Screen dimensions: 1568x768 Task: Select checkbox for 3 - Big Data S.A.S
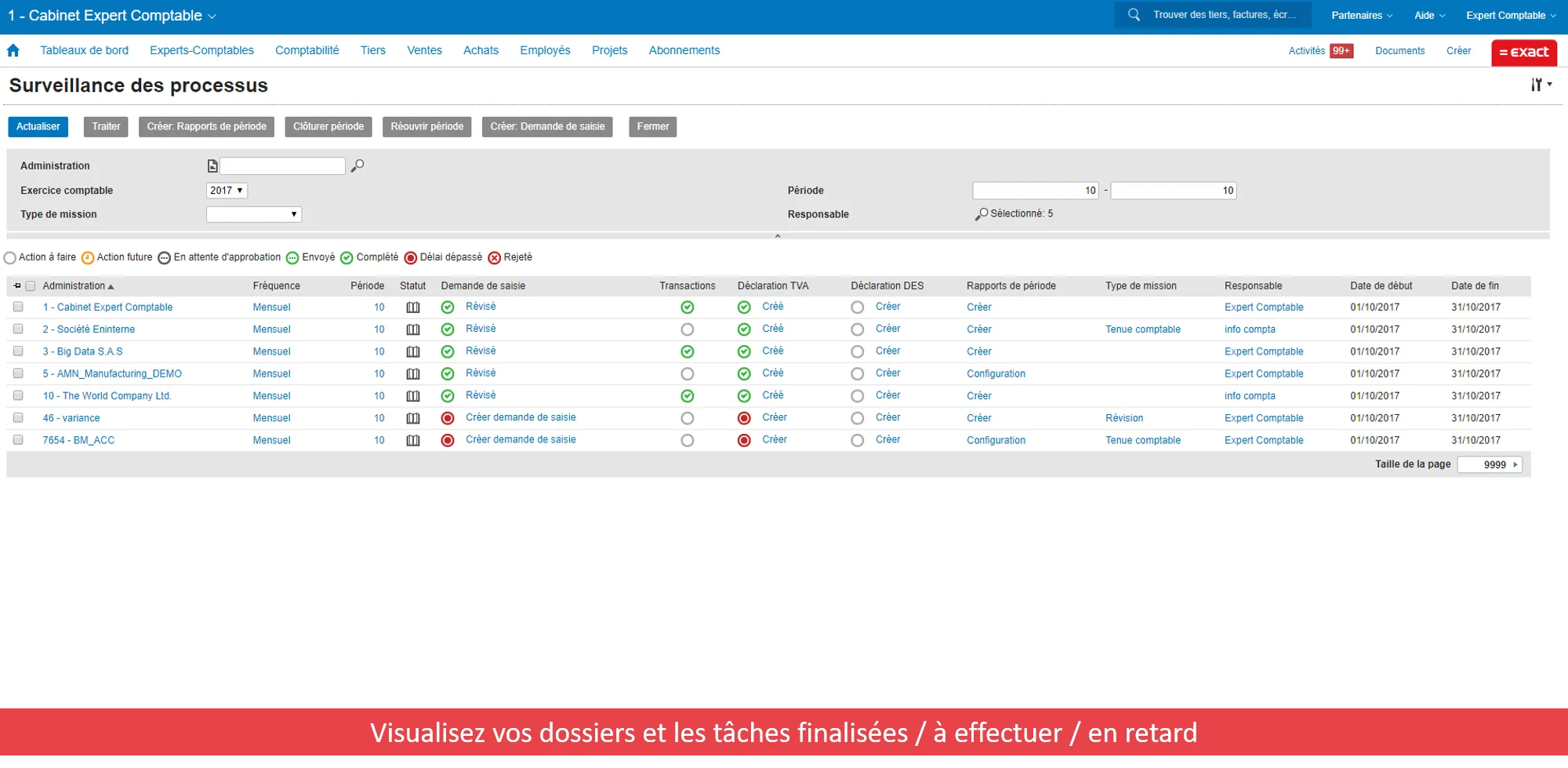(18, 351)
